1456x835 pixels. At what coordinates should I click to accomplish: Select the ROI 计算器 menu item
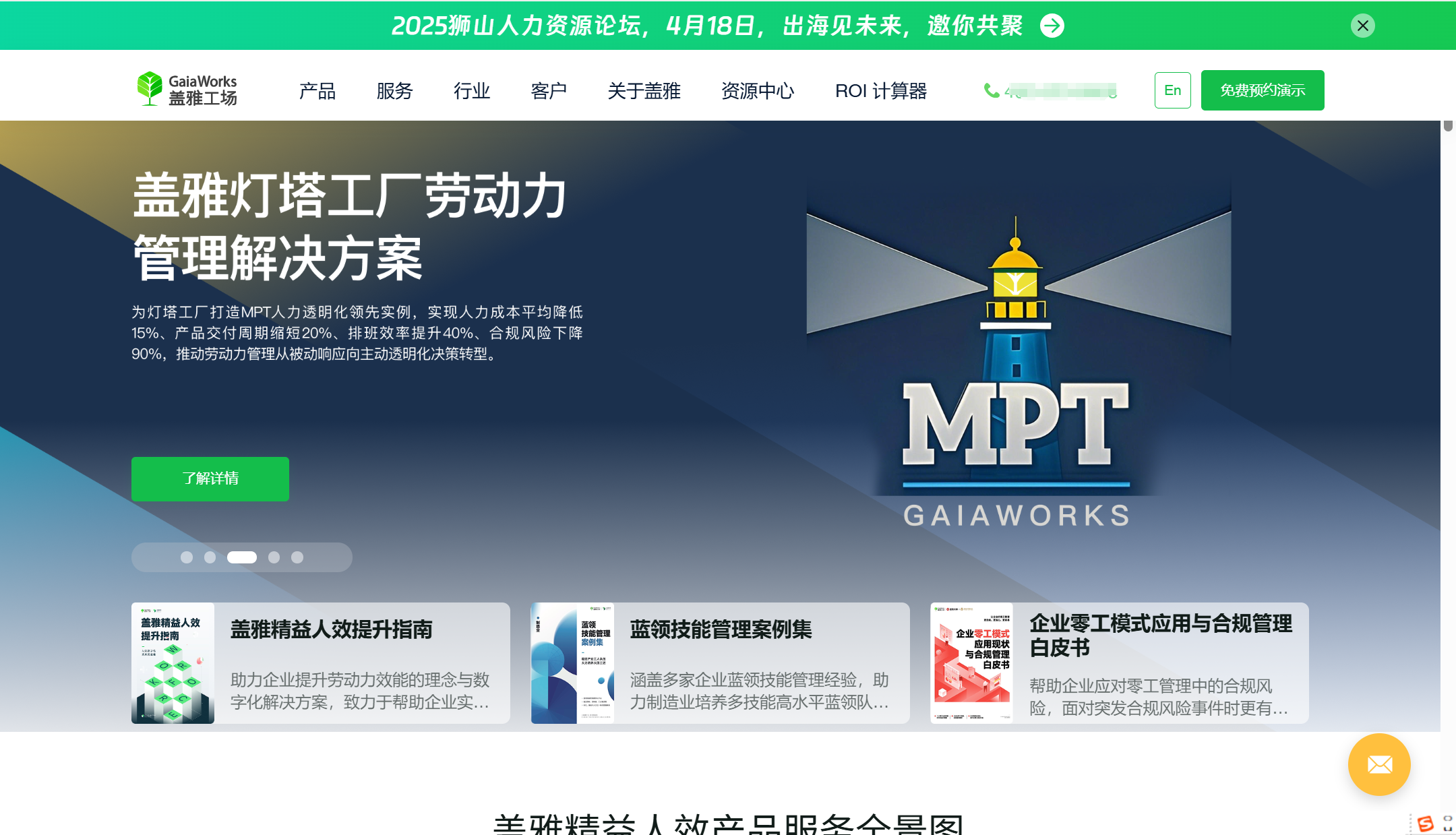(x=882, y=91)
